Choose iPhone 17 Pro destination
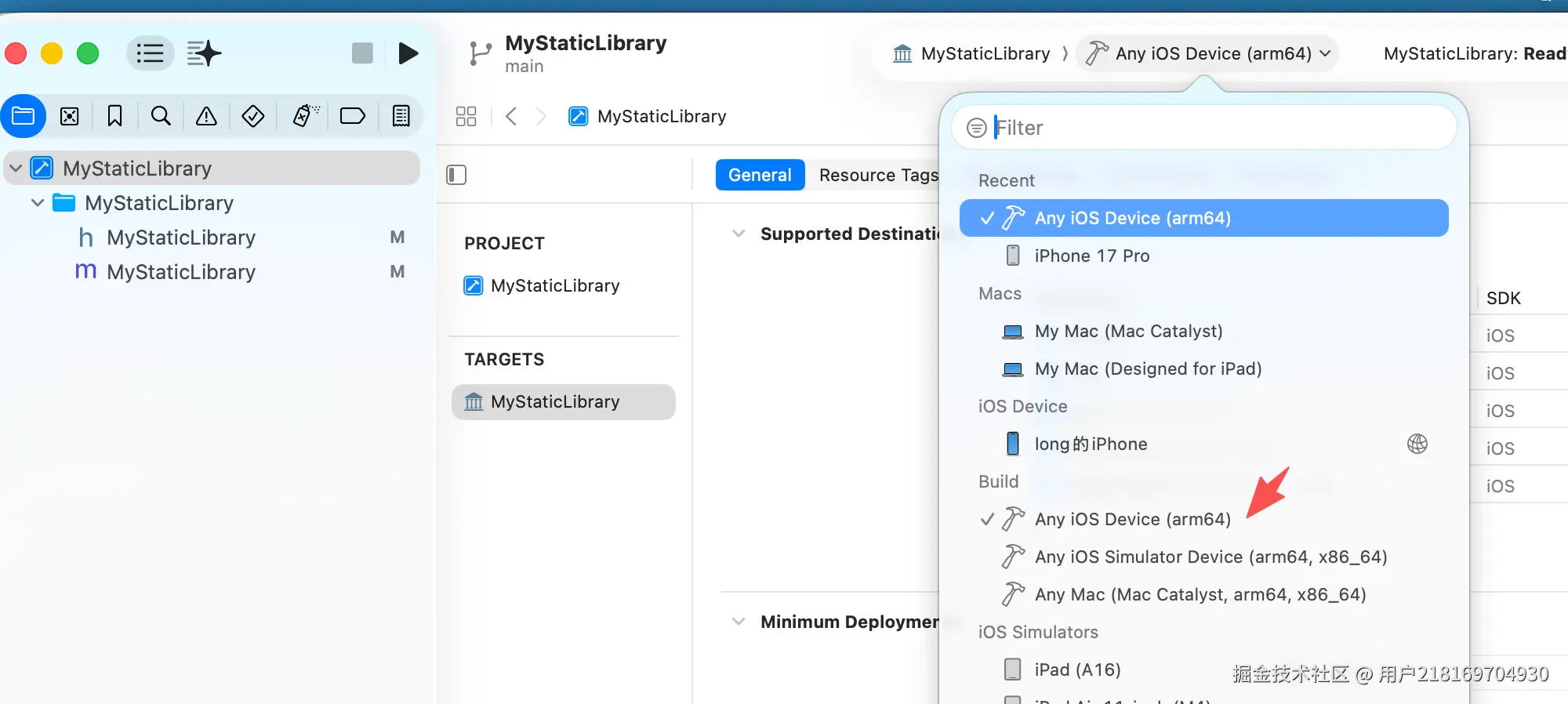Image resolution: width=1568 pixels, height=704 pixels. coord(1204,256)
